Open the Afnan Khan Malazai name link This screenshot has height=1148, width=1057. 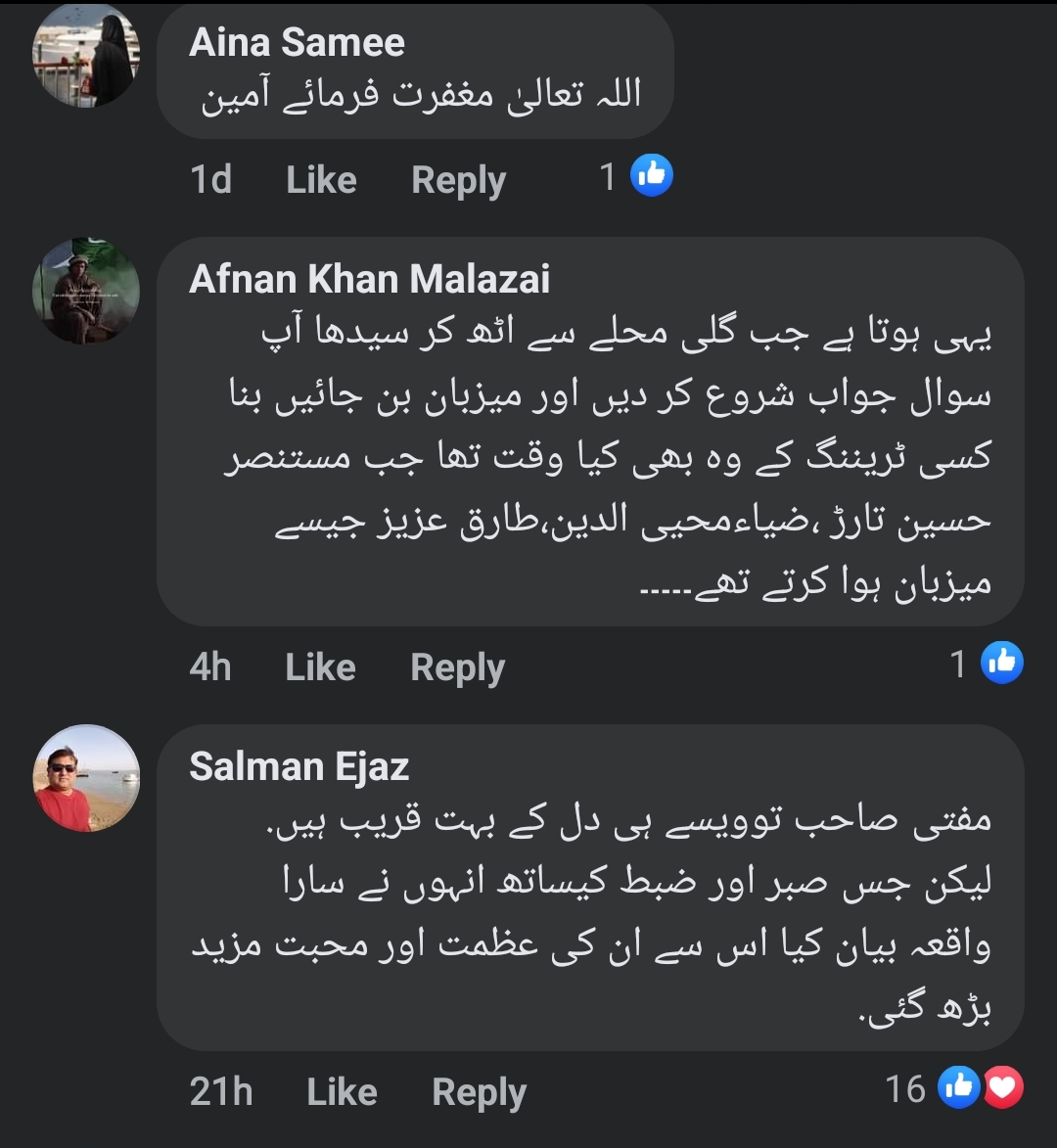point(369,279)
